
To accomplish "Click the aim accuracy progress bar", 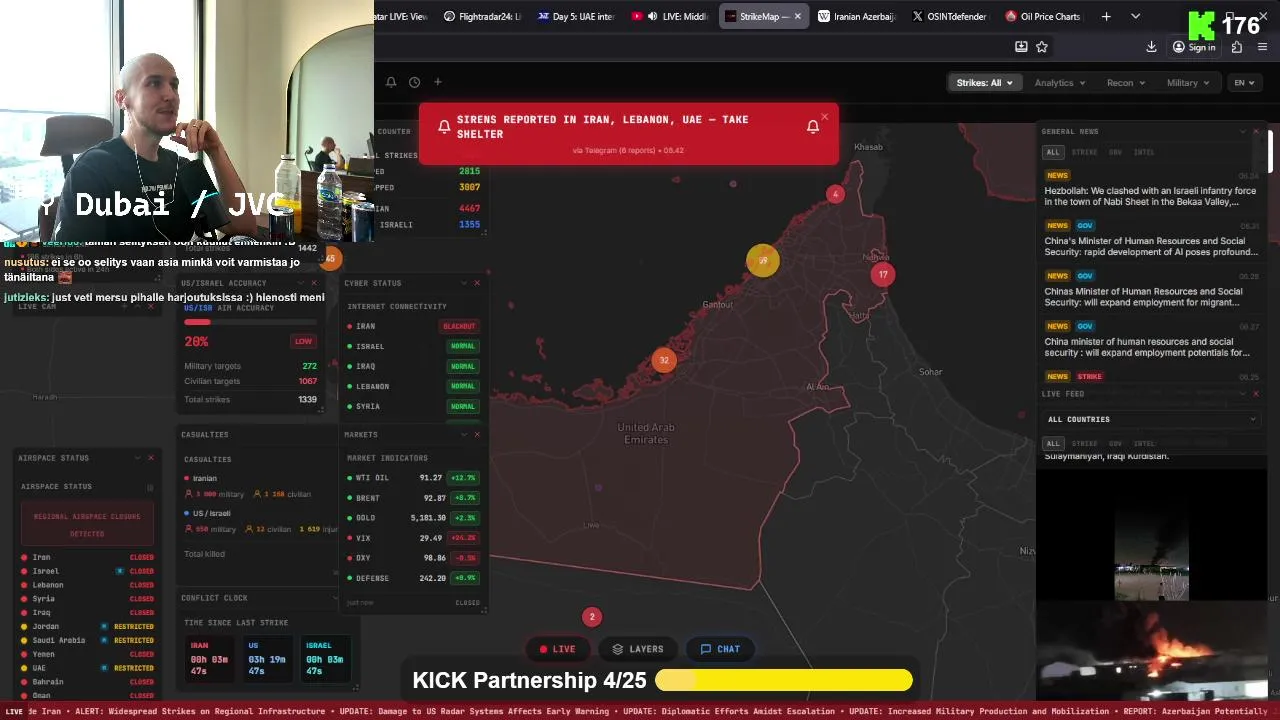I will click(x=250, y=322).
